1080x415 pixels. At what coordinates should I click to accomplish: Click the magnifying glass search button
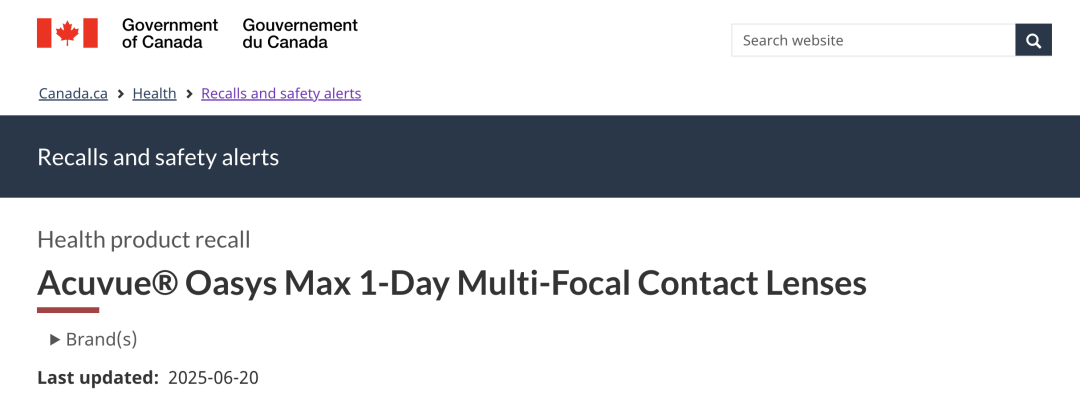1033,40
